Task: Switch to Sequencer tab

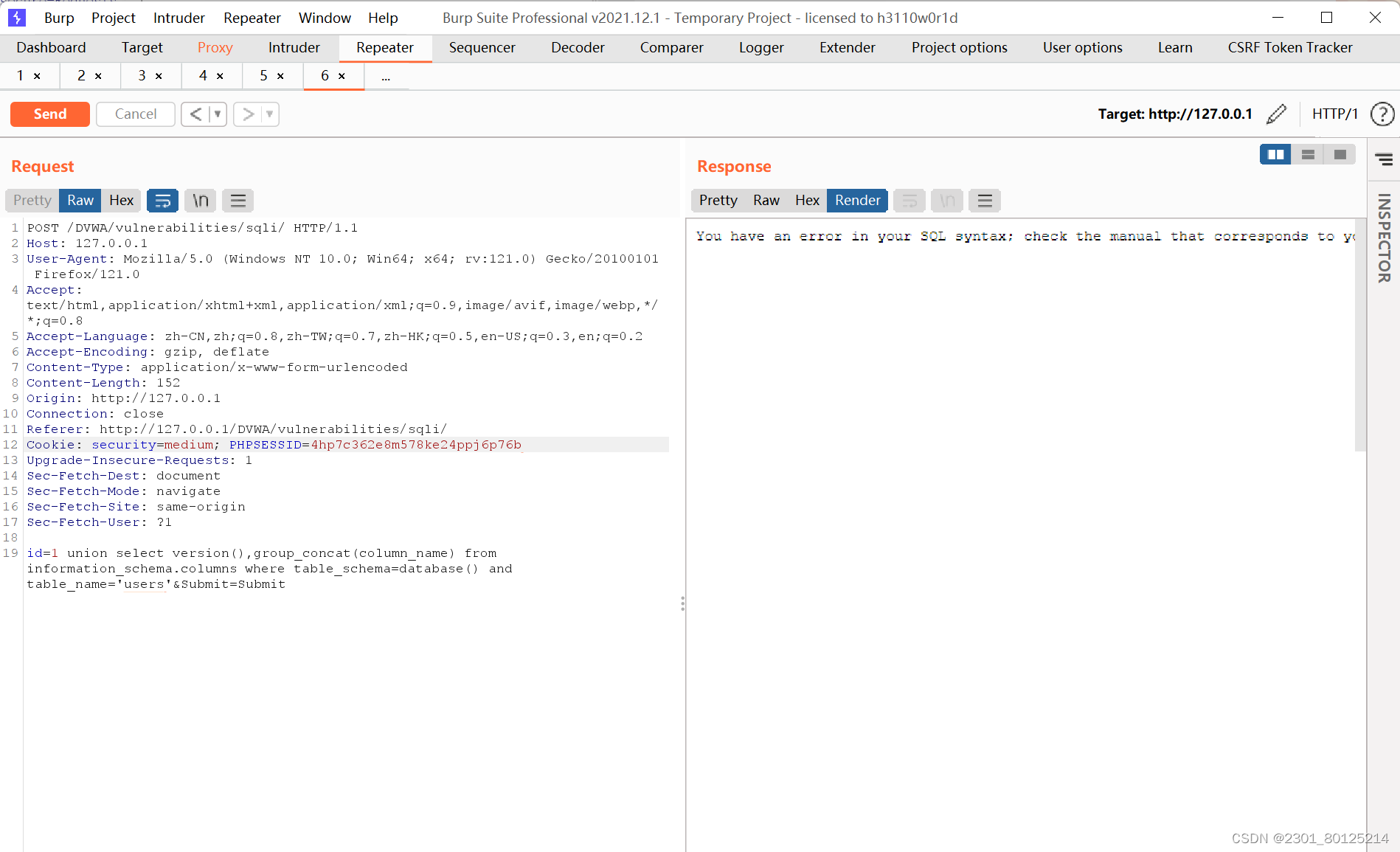Action: tap(482, 48)
